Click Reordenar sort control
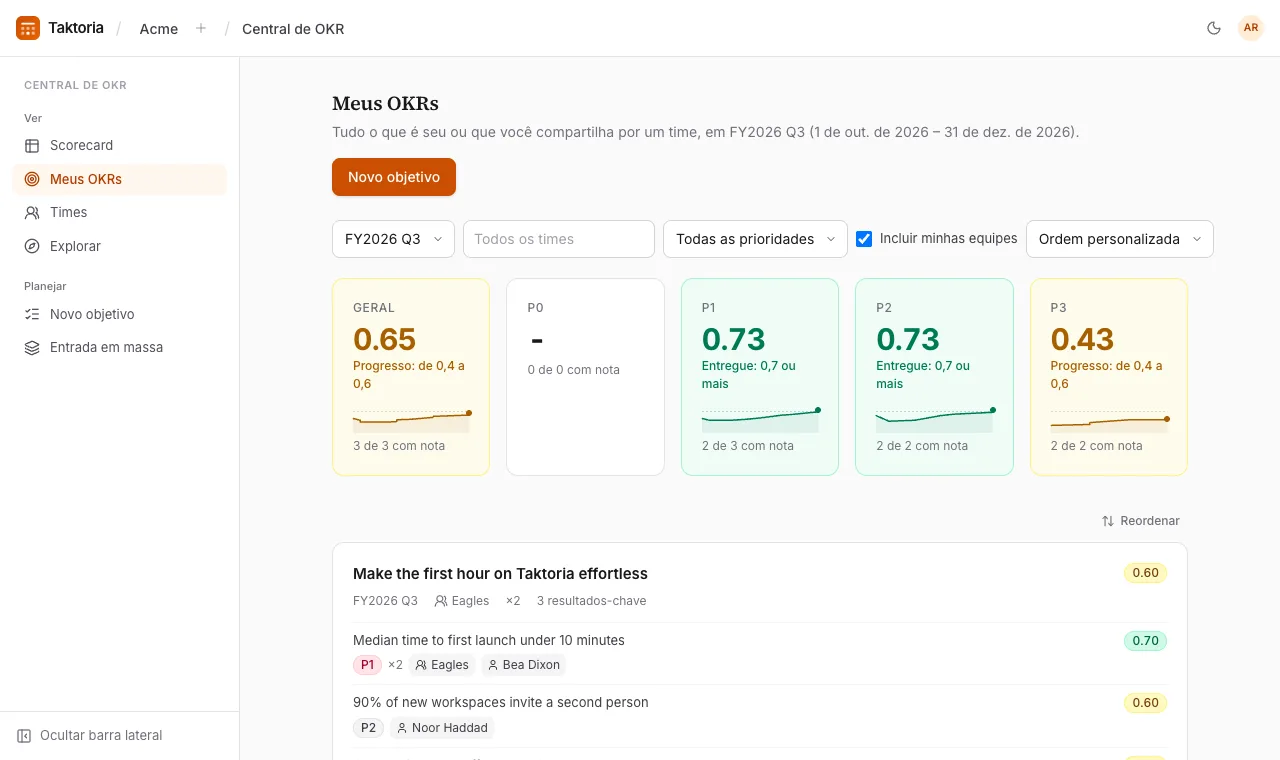The width and height of the screenshot is (1280, 760). (1141, 521)
